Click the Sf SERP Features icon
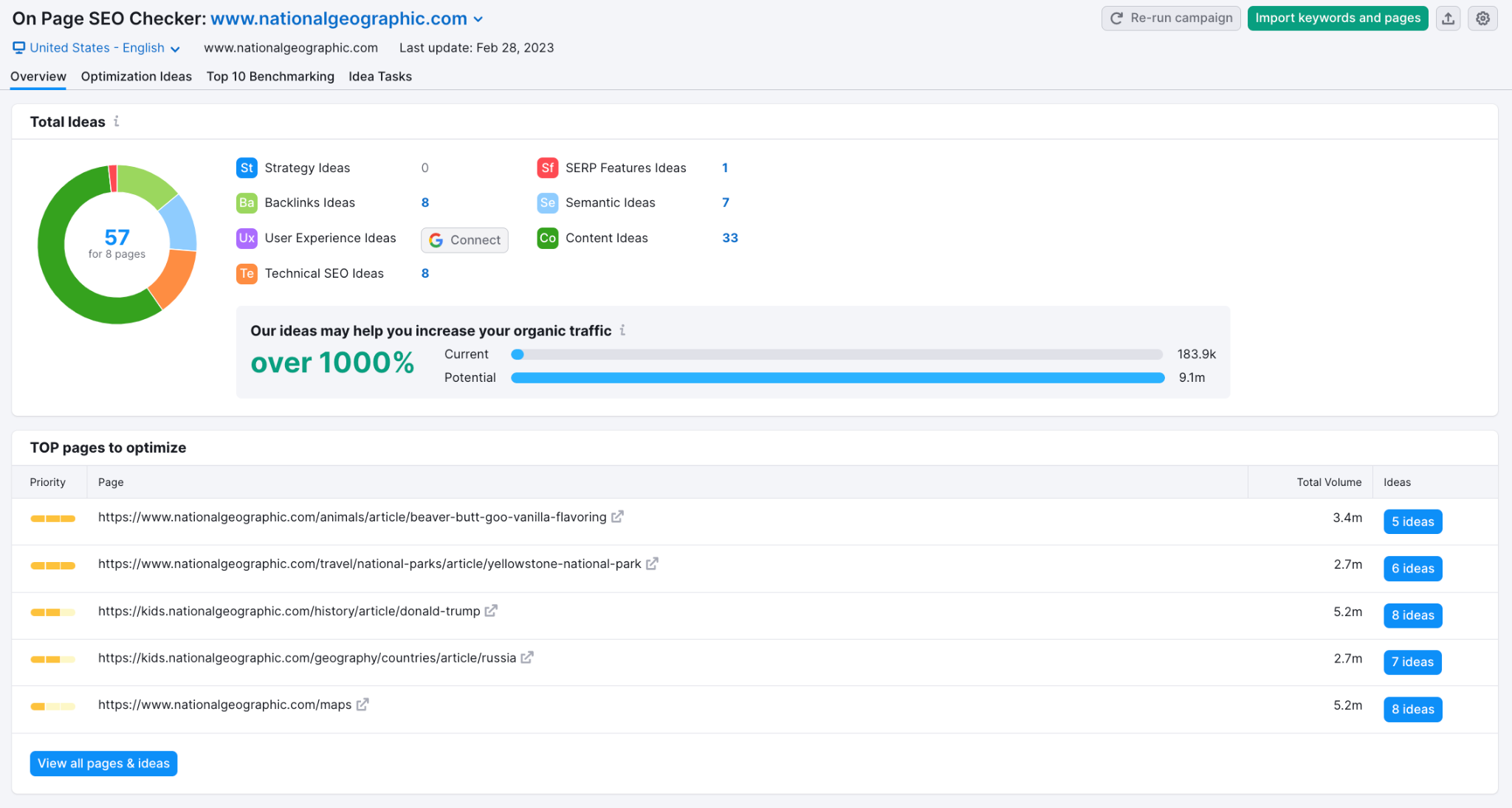 (x=547, y=168)
